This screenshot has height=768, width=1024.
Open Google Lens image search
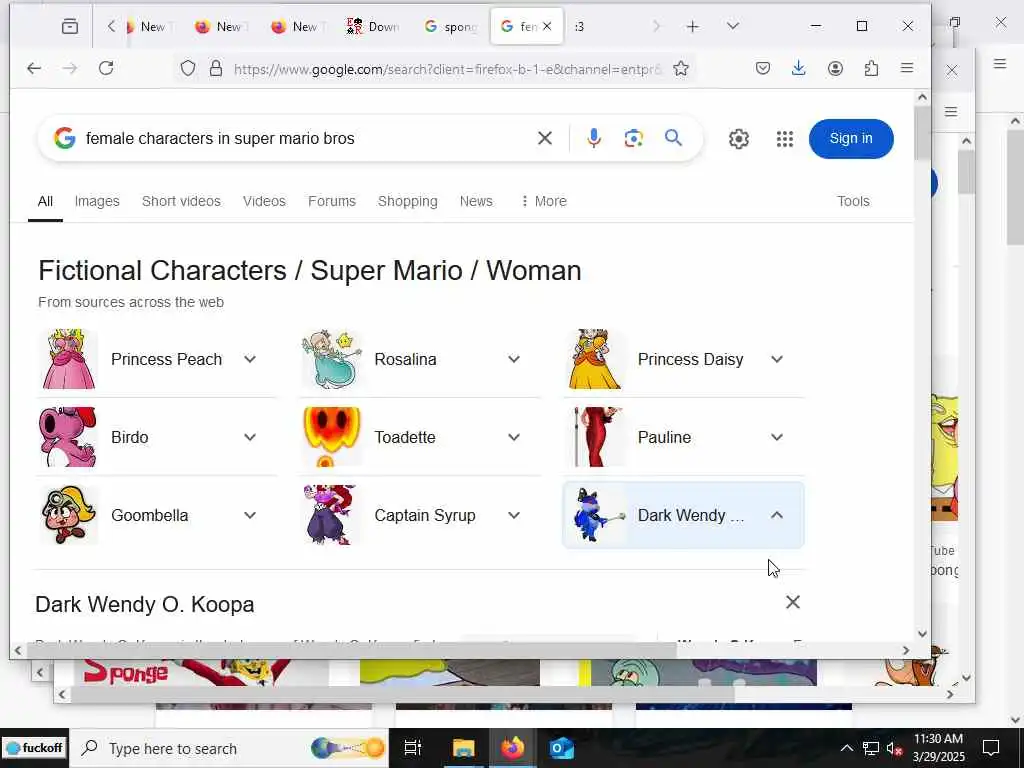point(633,138)
